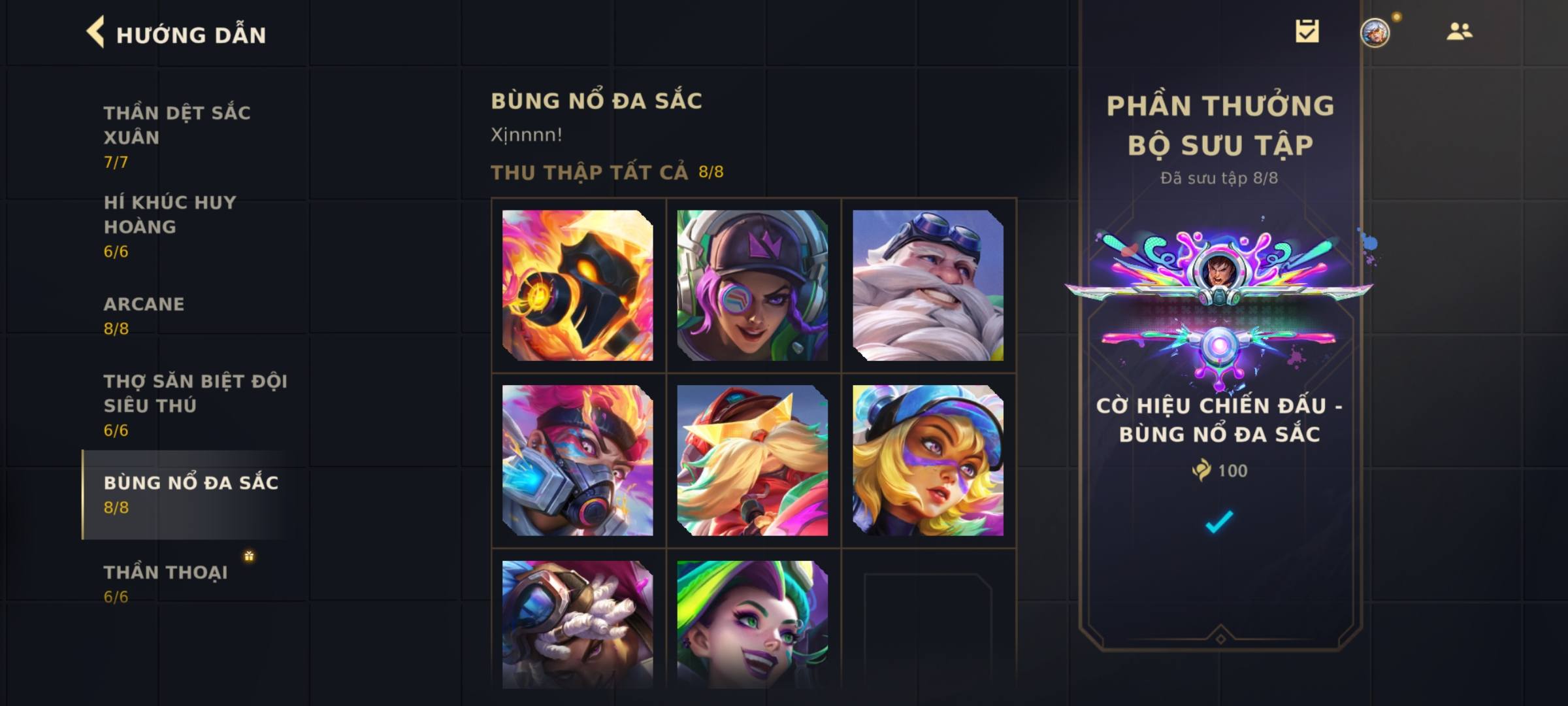Select the red hat blonde mustache skin
This screenshot has width=1568, height=706.
(753, 460)
